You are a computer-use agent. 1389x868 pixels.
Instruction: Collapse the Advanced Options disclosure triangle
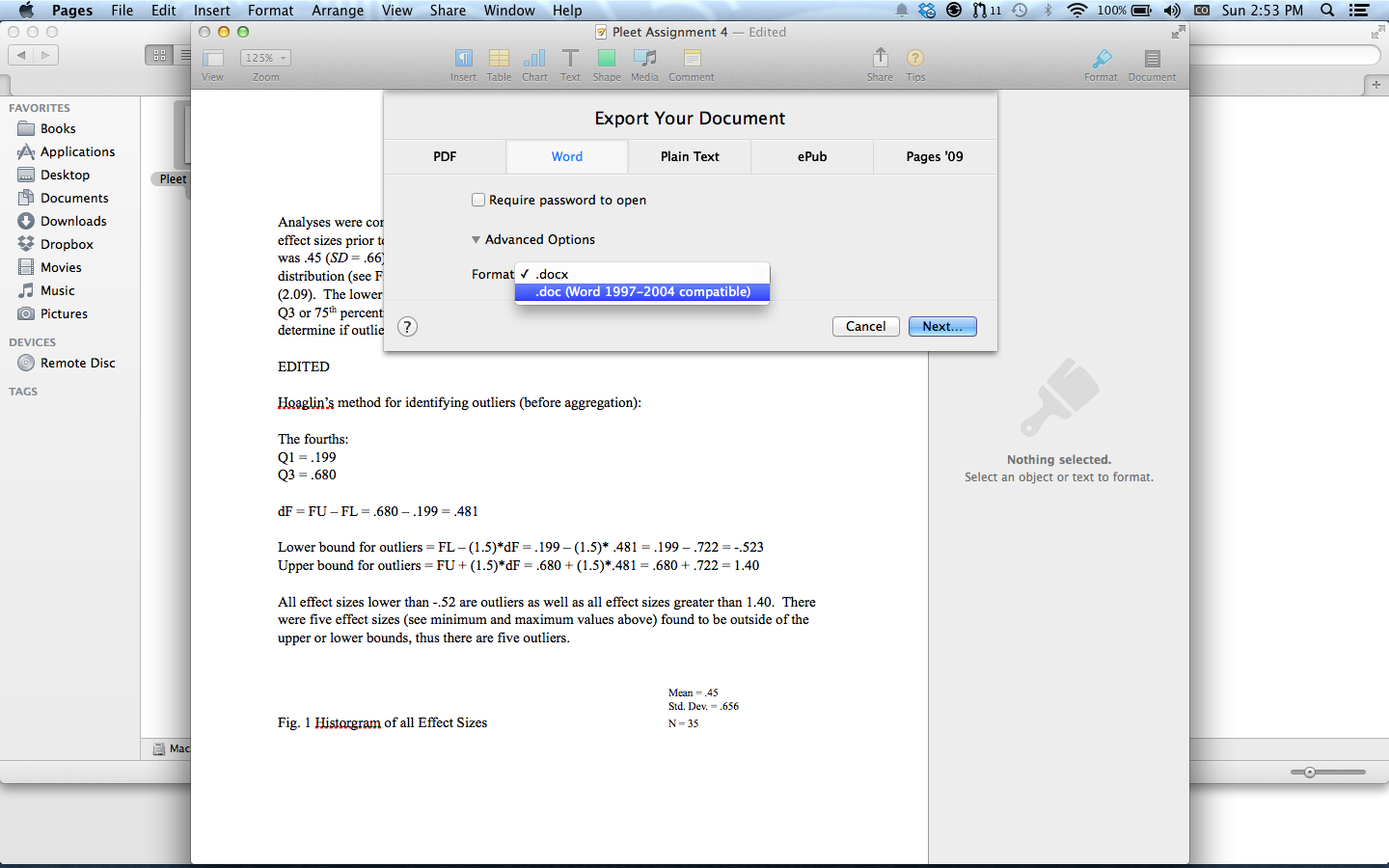pos(476,239)
